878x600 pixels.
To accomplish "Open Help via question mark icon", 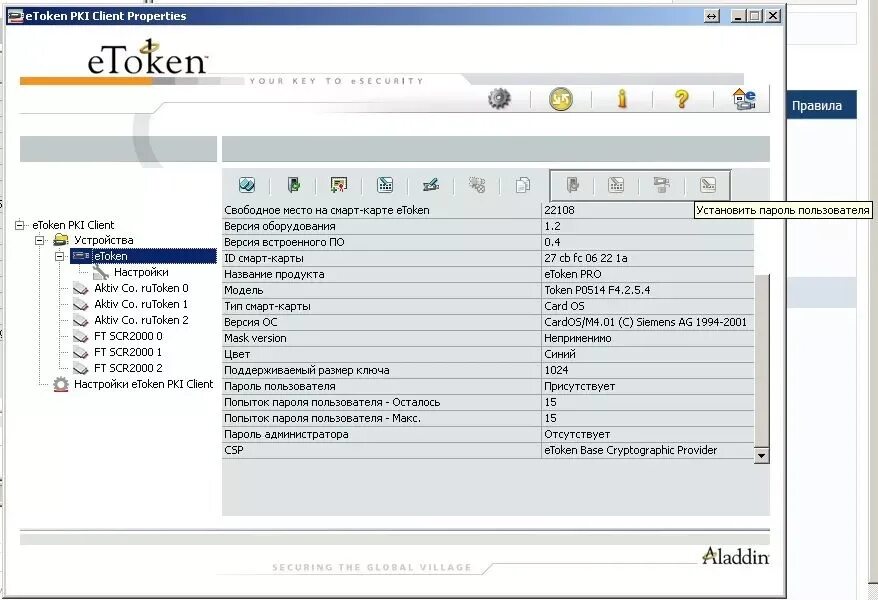I will pos(681,99).
